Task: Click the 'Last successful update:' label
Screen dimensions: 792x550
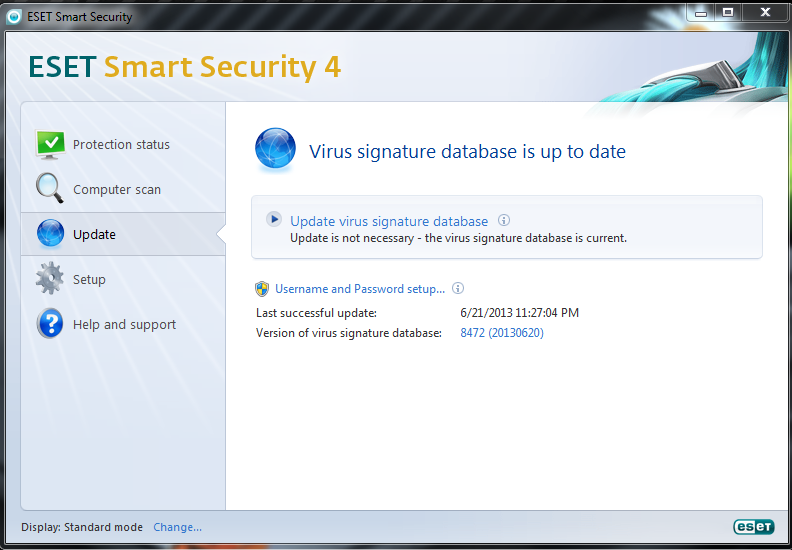Action: click(x=317, y=313)
